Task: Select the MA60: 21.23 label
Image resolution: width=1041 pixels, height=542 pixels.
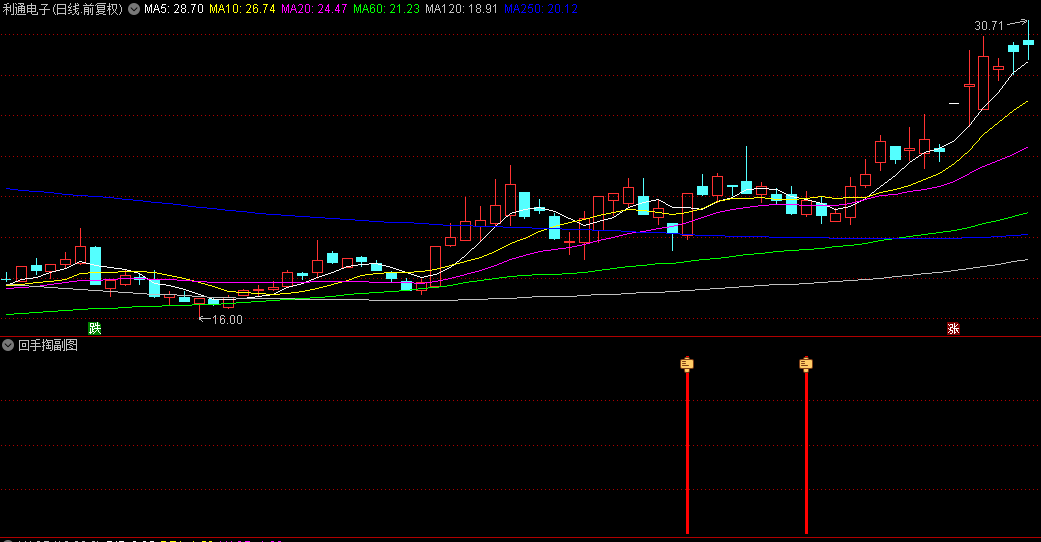Action: (x=386, y=9)
